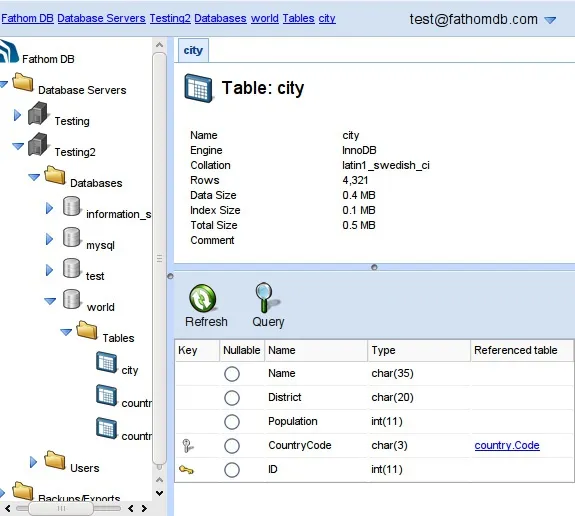Click the InnoDB engine value

359,150
